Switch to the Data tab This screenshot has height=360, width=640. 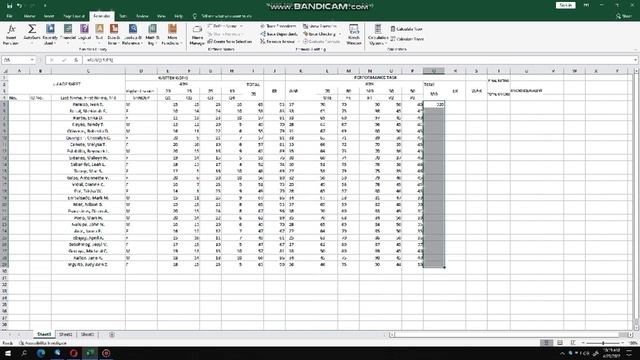click(123, 16)
